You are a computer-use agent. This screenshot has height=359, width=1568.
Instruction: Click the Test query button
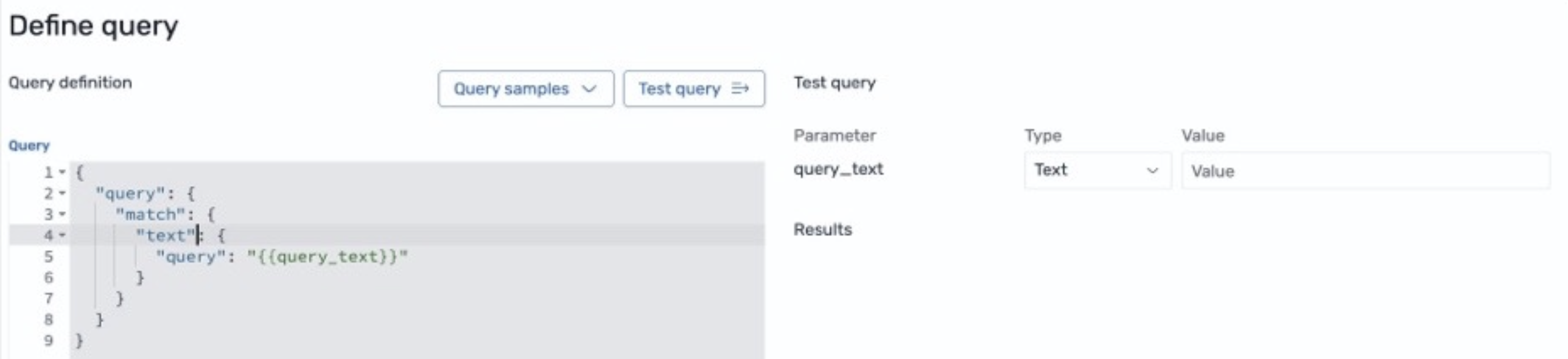coord(694,89)
